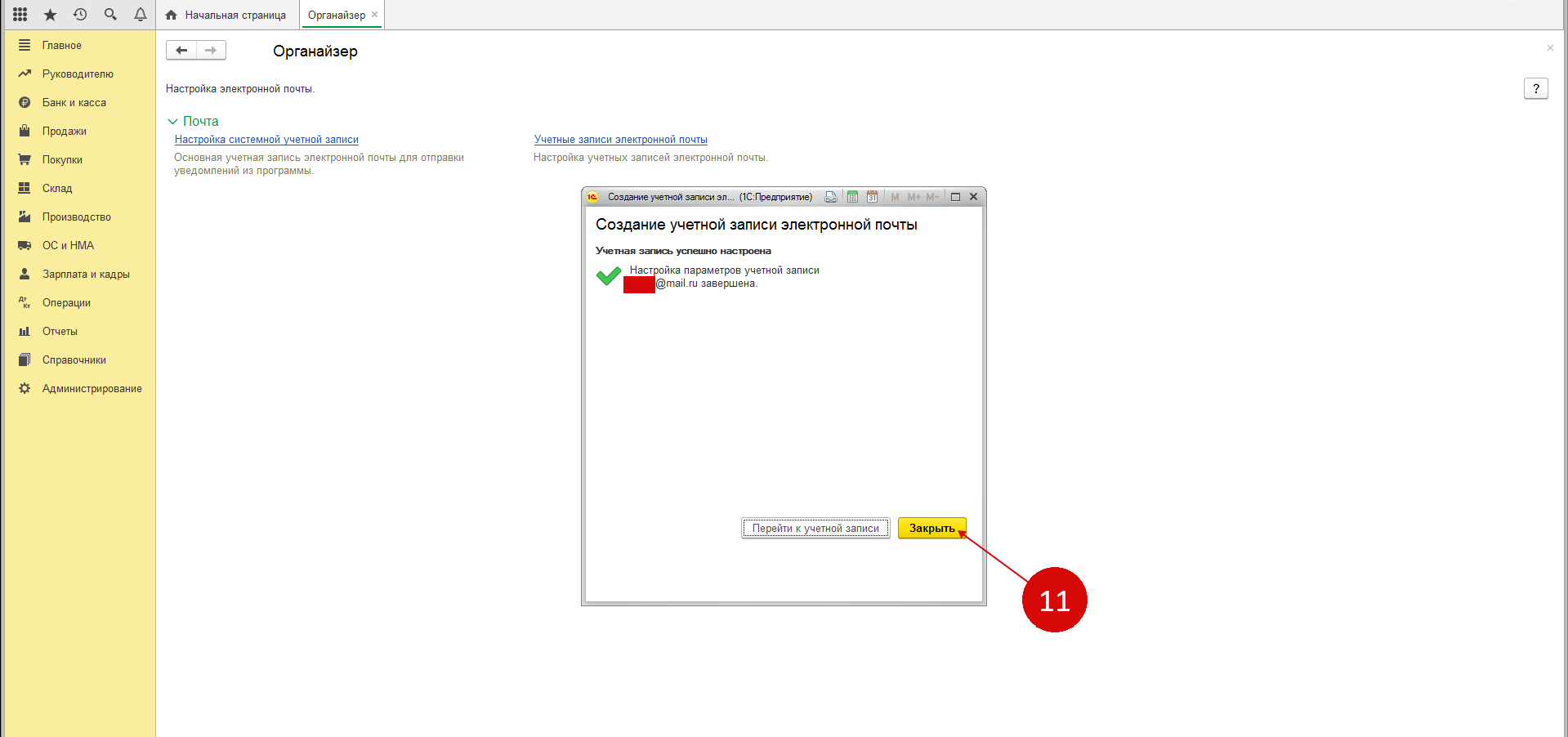Open the Банк и касса section
The image size is (1568, 737).
(79, 102)
